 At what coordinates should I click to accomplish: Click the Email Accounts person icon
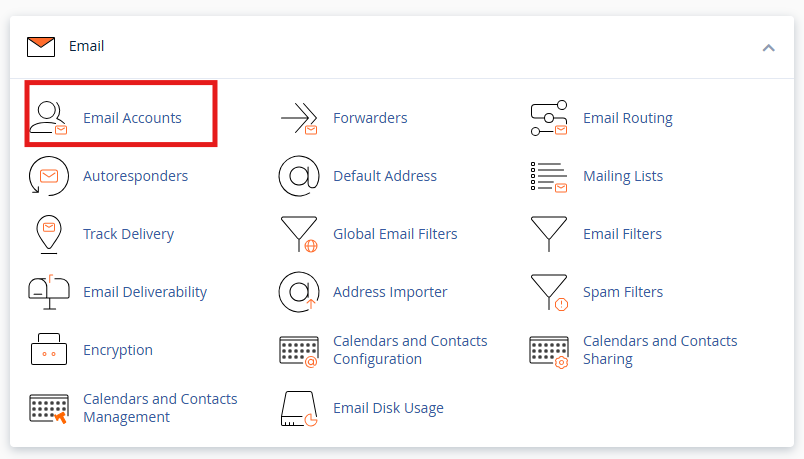pos(48,118)
